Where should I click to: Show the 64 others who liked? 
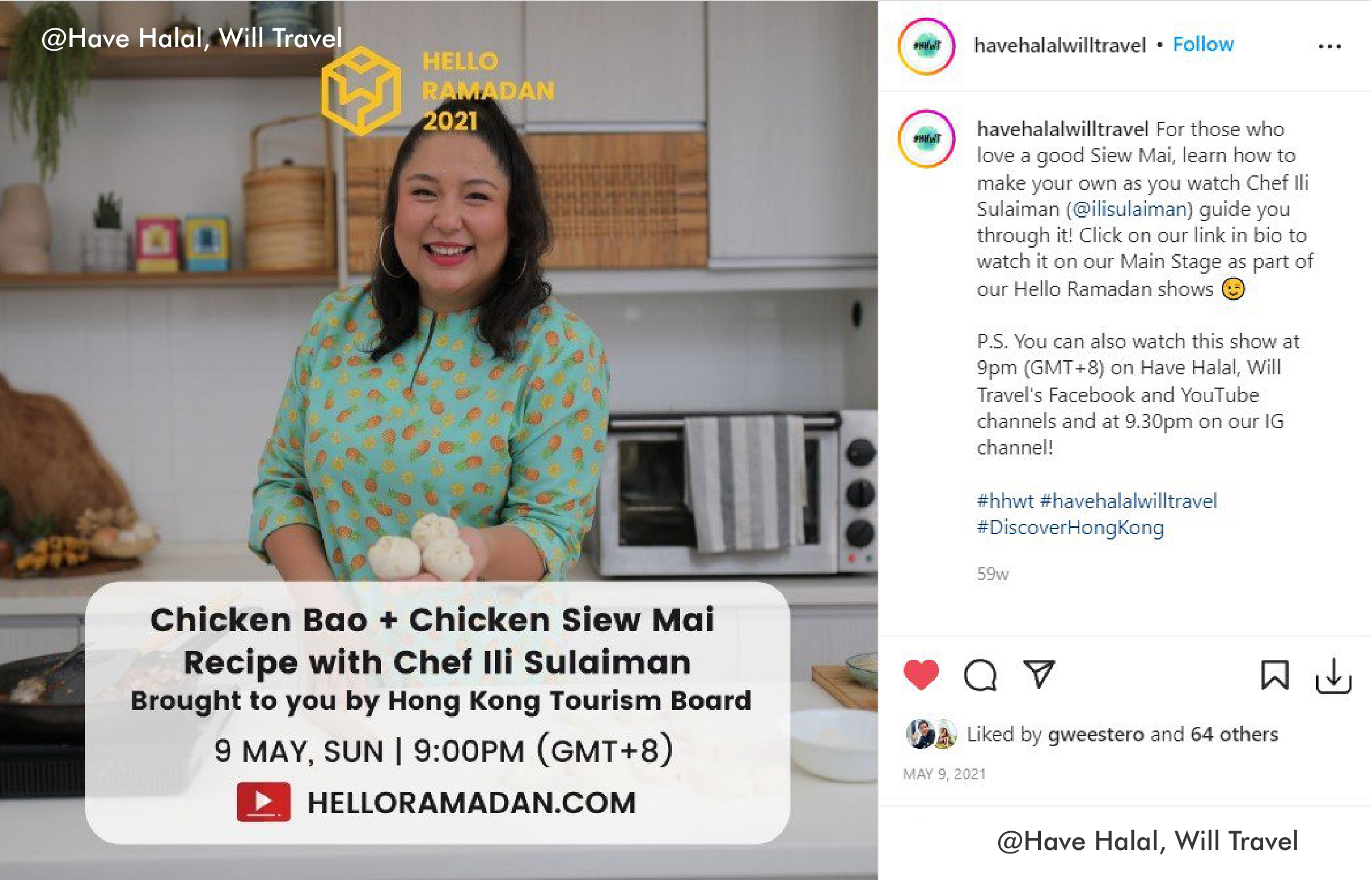[x=1234, y=734]
